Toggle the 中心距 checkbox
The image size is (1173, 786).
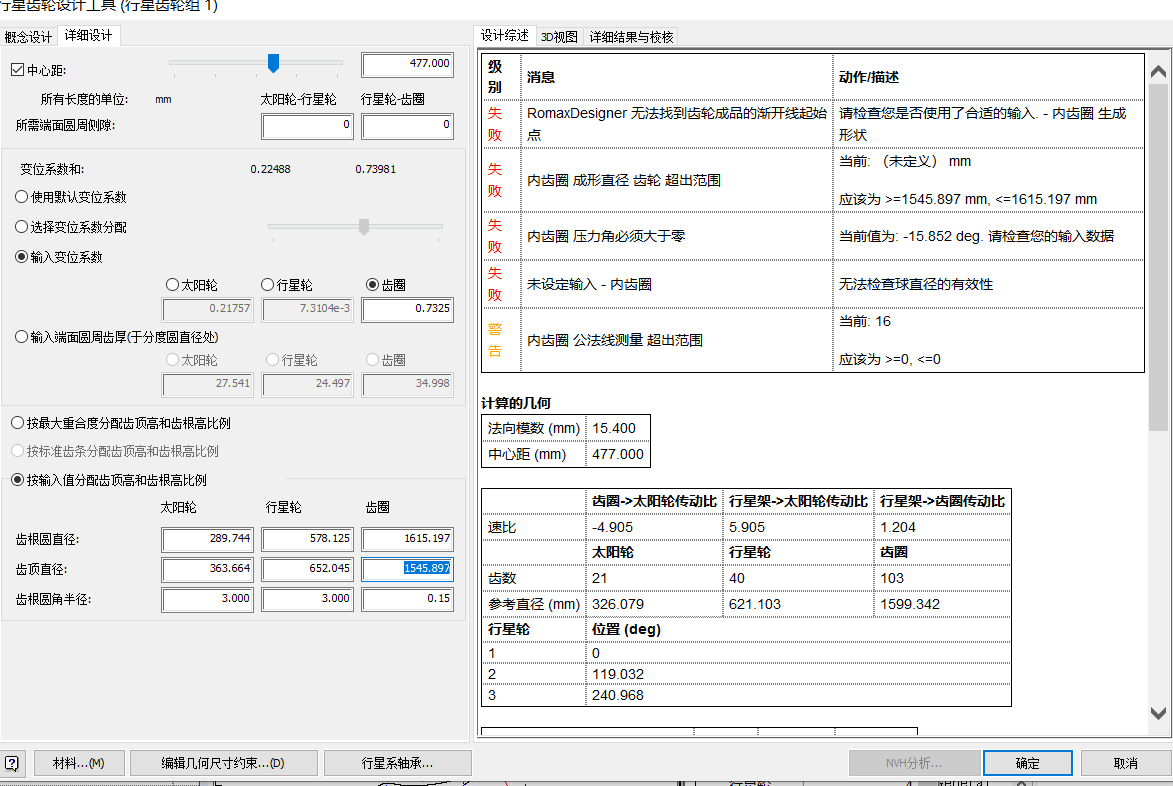point(18,70)
